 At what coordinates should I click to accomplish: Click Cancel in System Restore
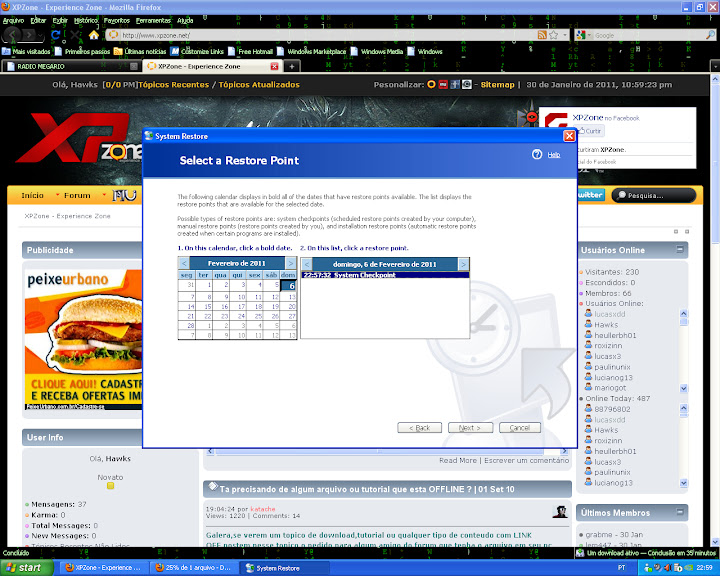tap(520, 428)
